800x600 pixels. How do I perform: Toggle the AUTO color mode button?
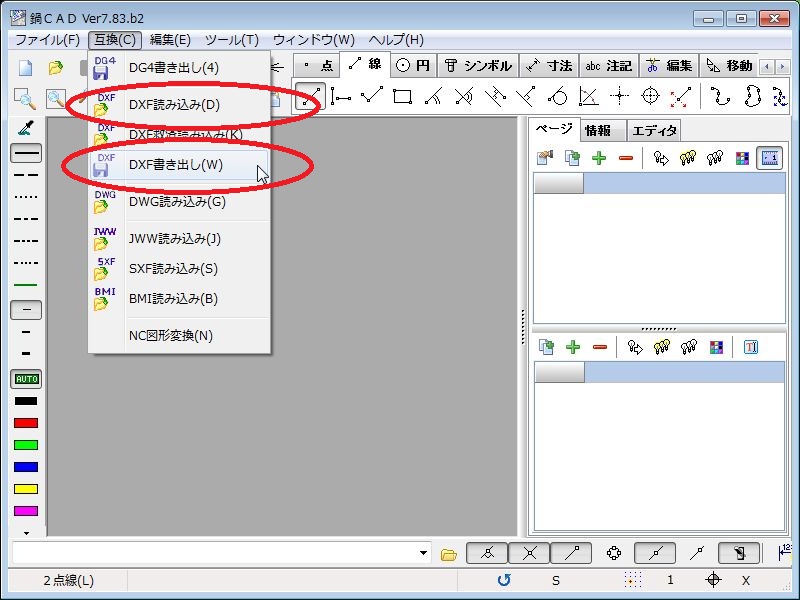tap(26, 379)
